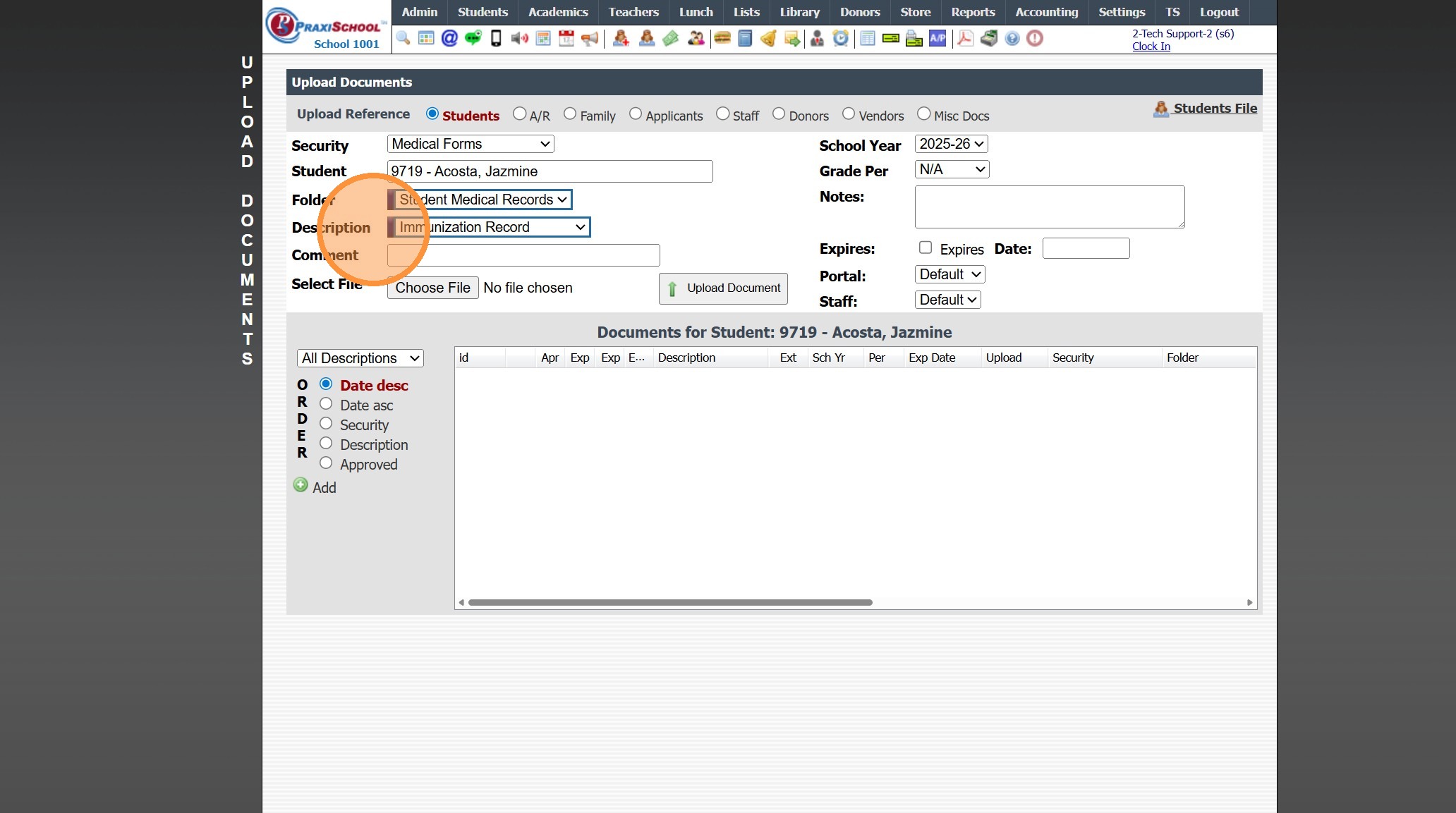
Task: Open the Academics menu
Action: (557, 12)
